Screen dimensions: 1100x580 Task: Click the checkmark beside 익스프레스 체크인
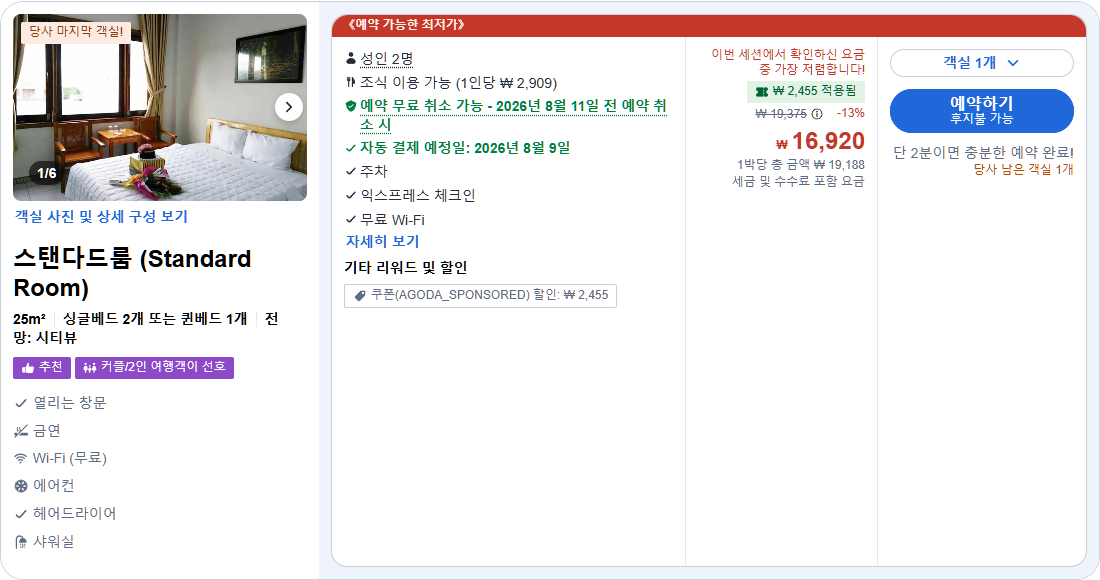351,196
